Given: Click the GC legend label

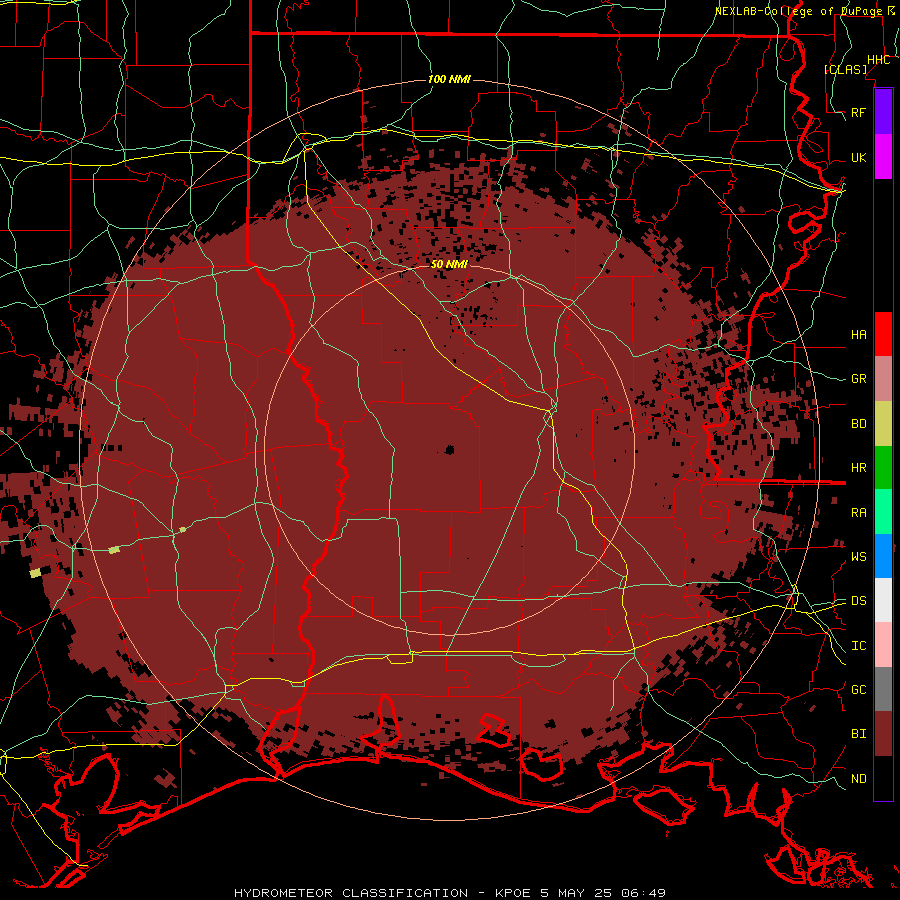Looking at the screenshot, I should pos(858,690).
